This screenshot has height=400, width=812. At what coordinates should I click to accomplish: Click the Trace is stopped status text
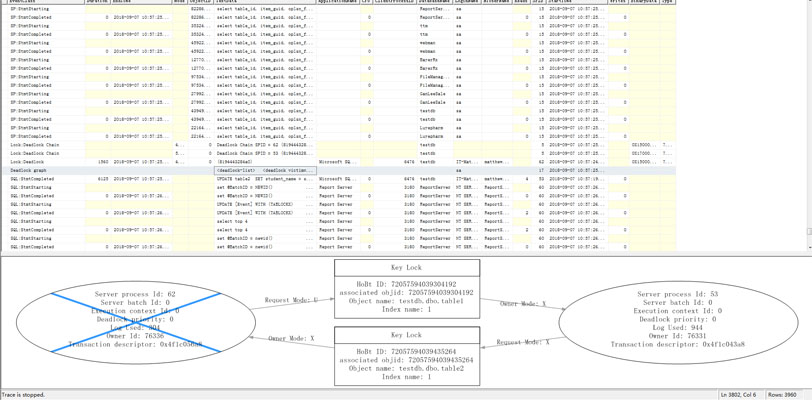pos(23,395)
